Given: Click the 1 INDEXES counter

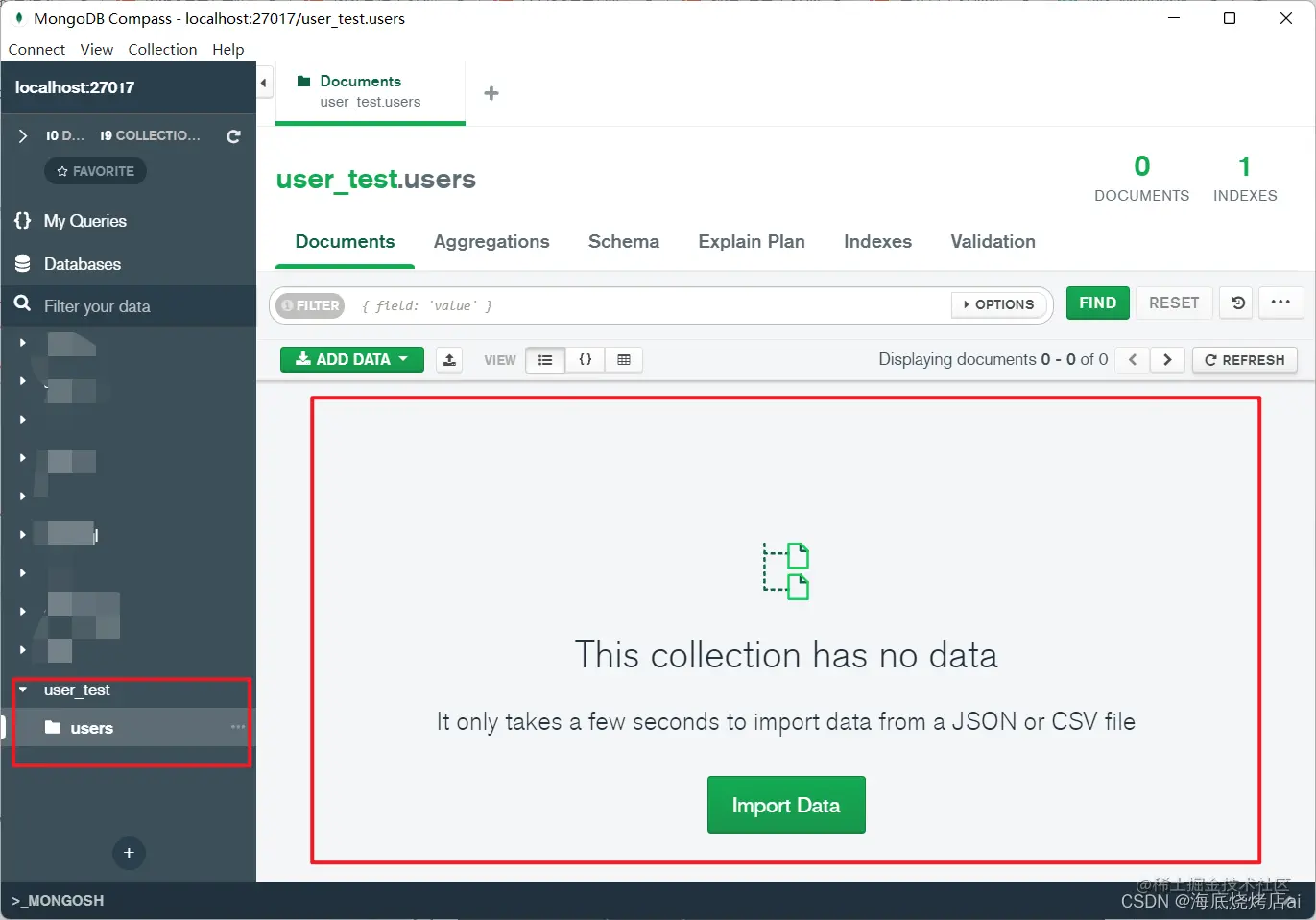Looking at the screenshot, I should click(x=1245, y=179).
